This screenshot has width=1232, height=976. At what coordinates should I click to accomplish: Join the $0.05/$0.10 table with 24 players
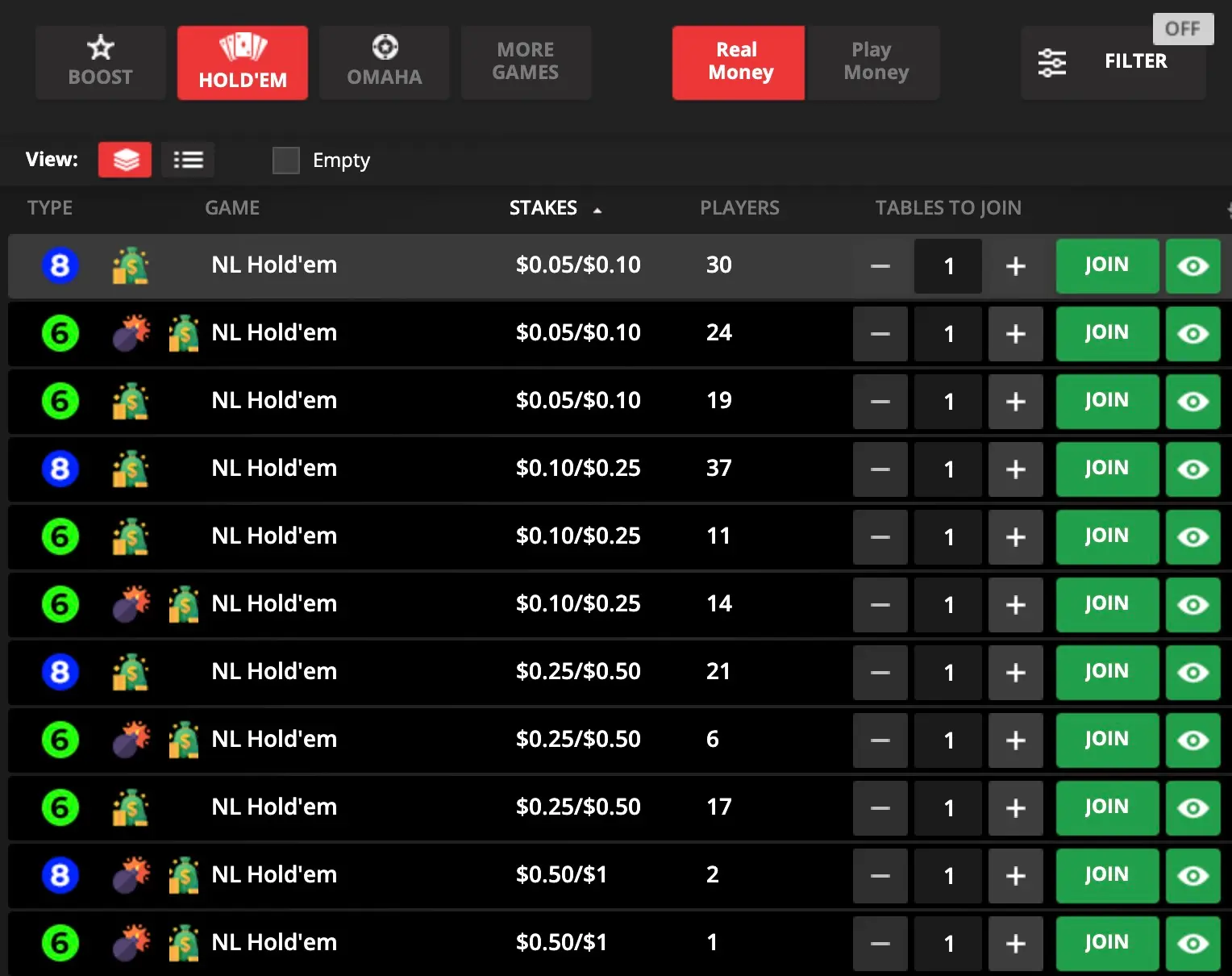point(1107,333)
